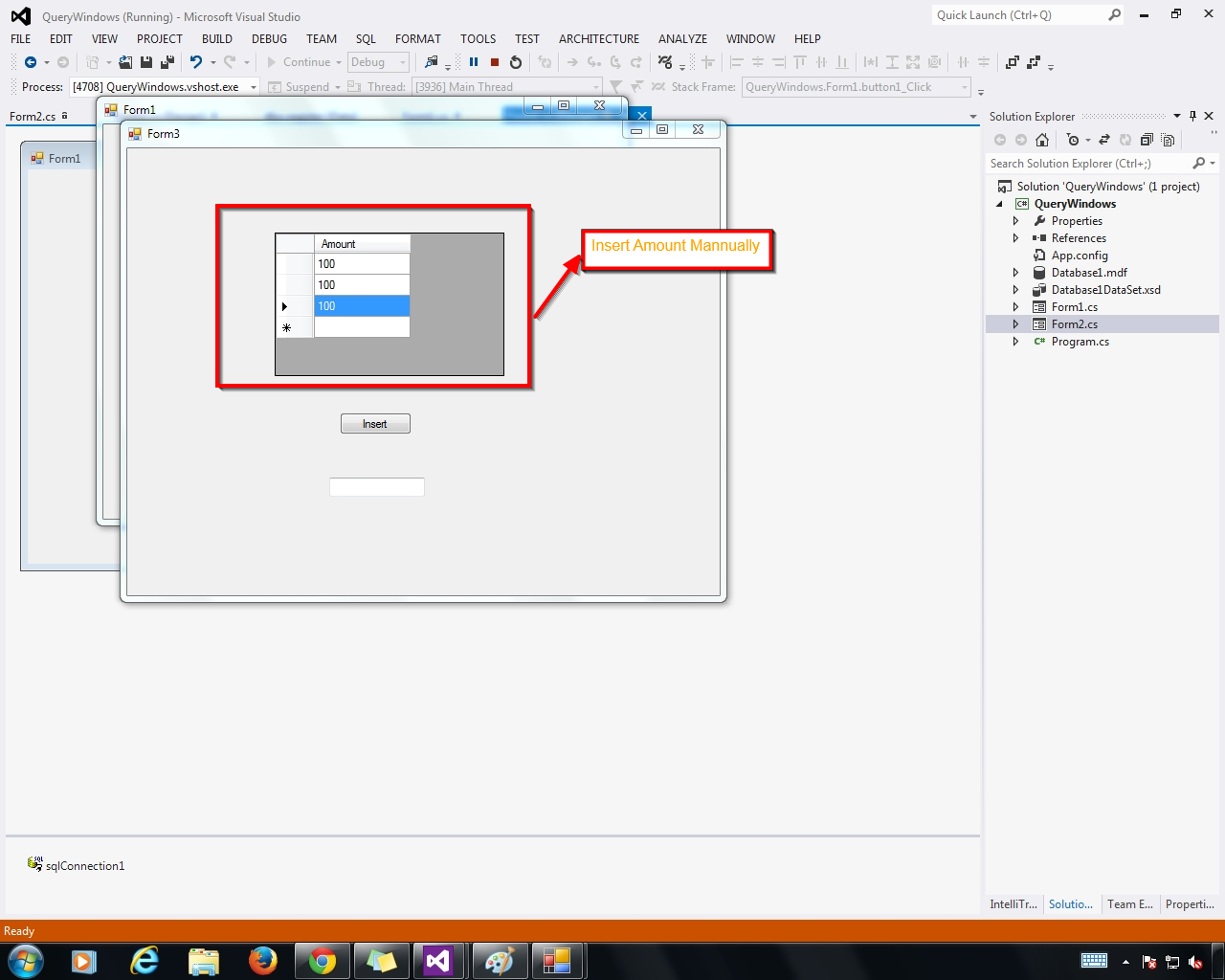Click the Save All icon
Screen dimensions: 1225x980
tap(166, 61)
